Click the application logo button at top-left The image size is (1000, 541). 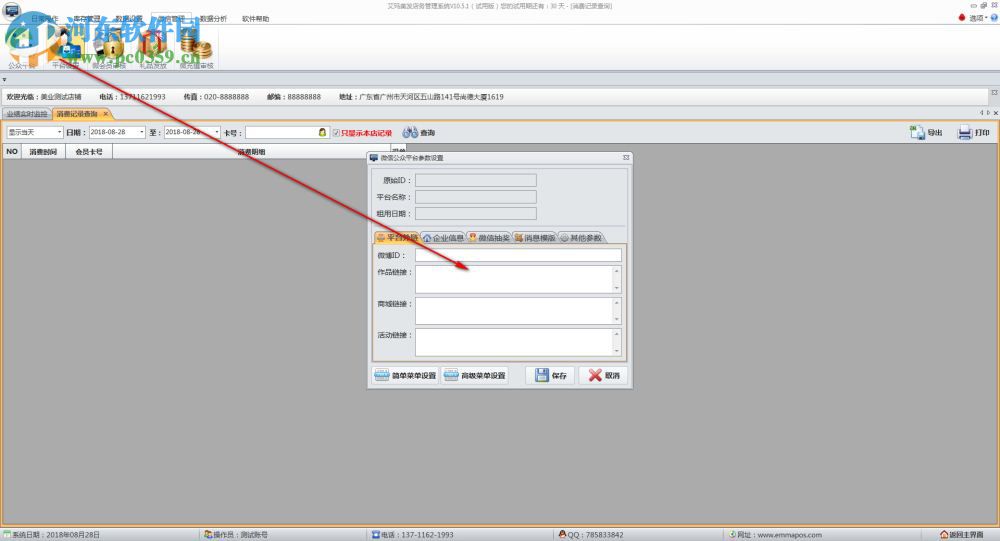click(12, 10)
